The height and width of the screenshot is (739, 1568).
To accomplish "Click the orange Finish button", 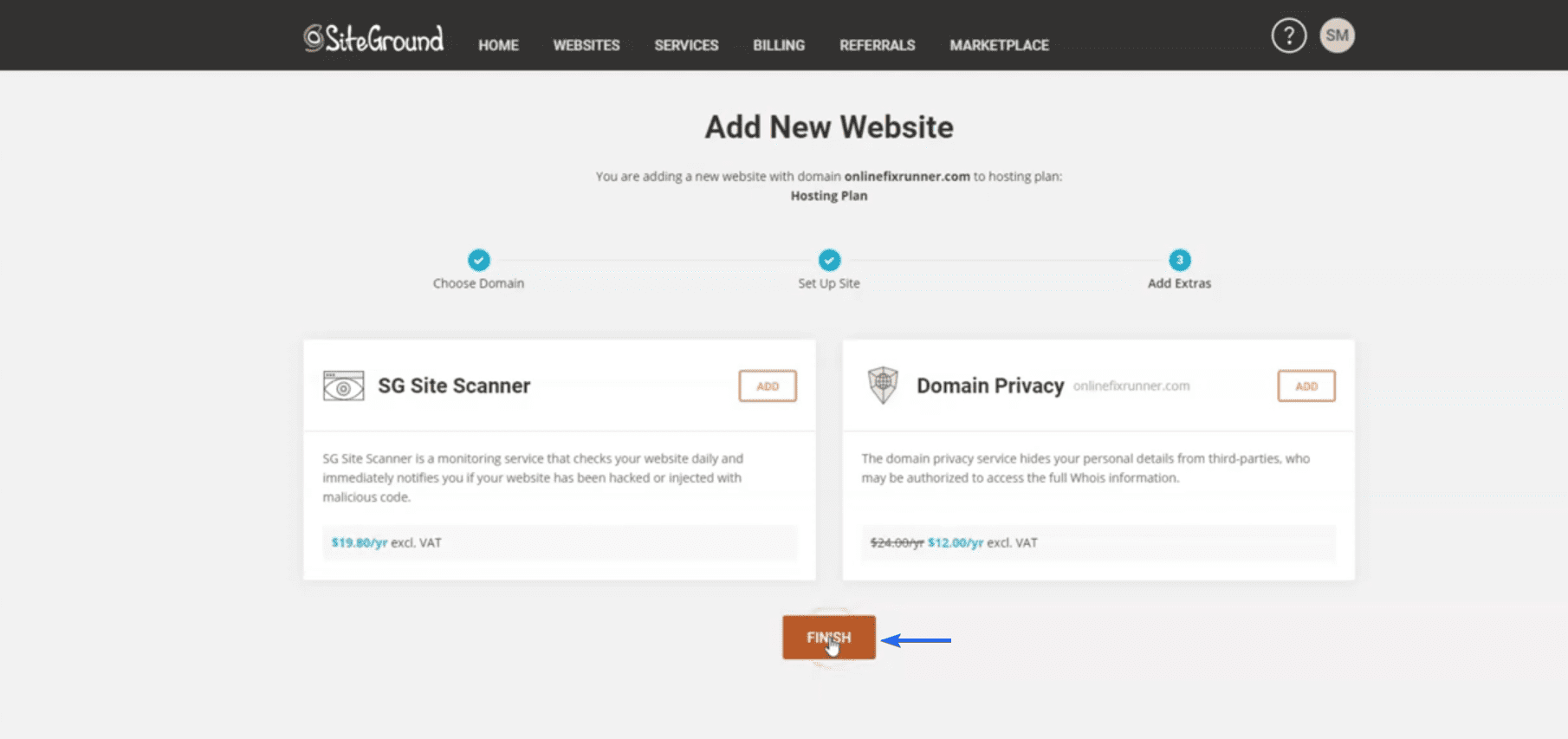I will point(829,638).
